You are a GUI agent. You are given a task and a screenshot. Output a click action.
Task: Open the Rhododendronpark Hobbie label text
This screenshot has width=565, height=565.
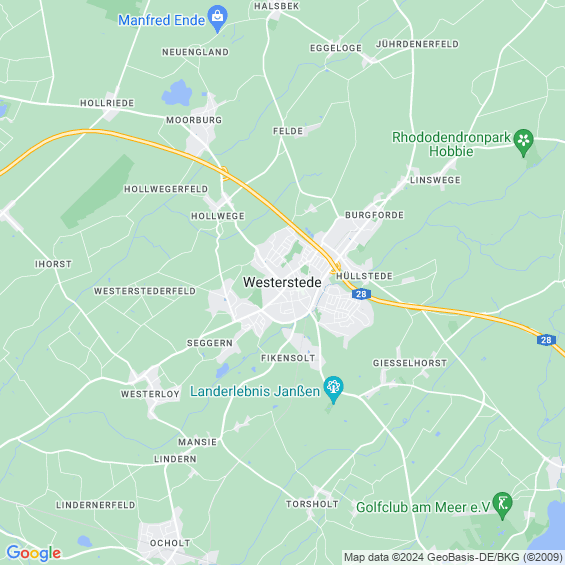tap(451, 144)
